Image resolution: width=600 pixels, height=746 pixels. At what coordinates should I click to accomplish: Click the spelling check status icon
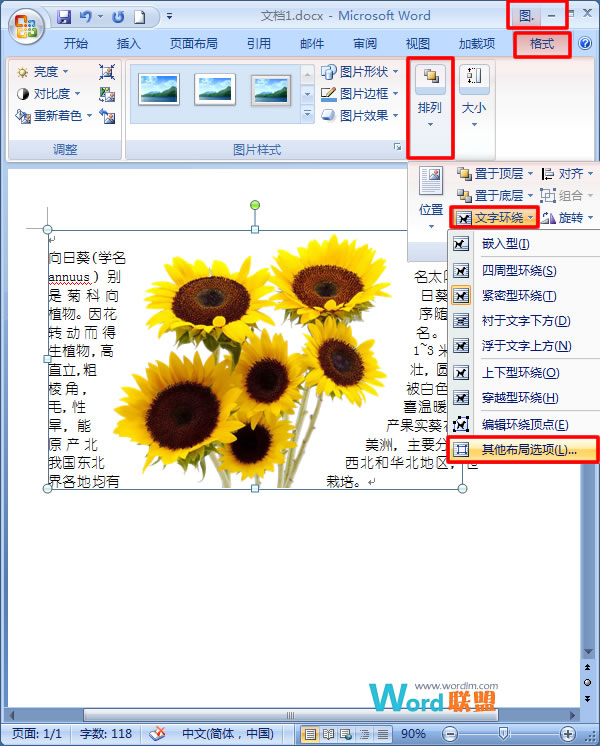[x=157, y=734]
